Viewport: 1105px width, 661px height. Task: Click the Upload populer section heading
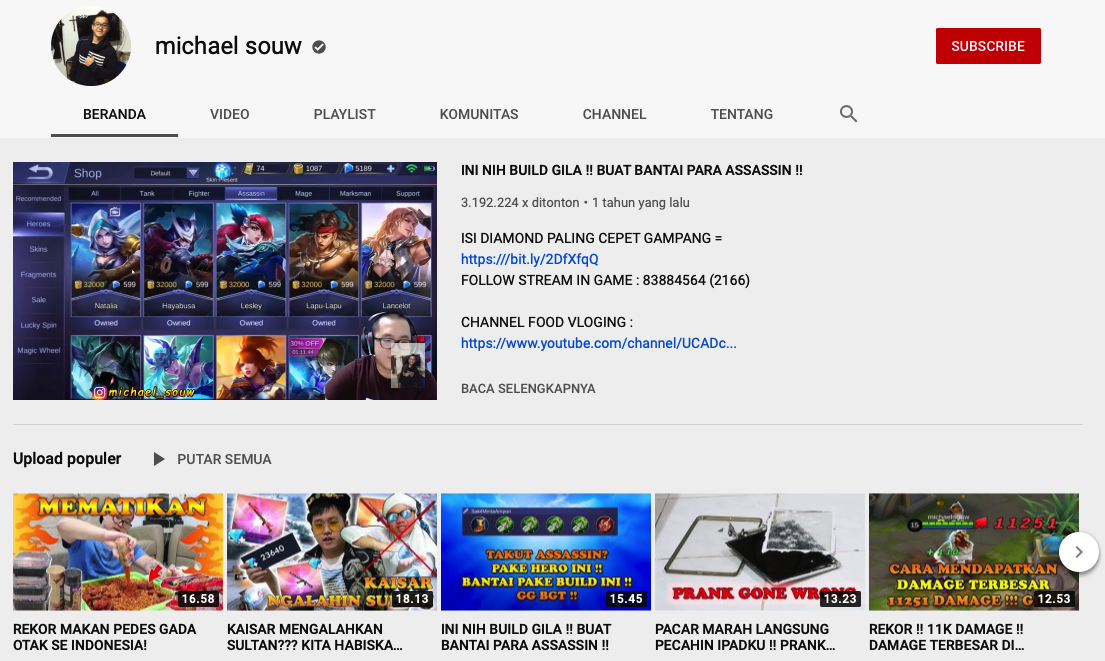pyautogui.click(x=67, y=459)
